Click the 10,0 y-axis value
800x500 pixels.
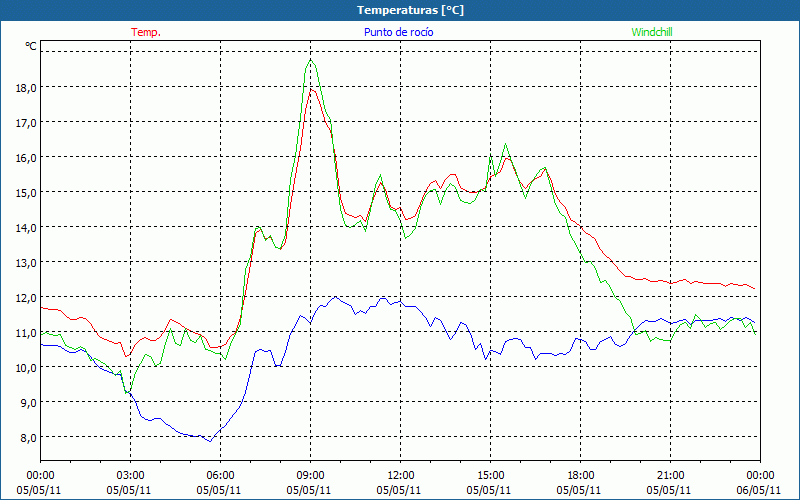pos(27,368)
